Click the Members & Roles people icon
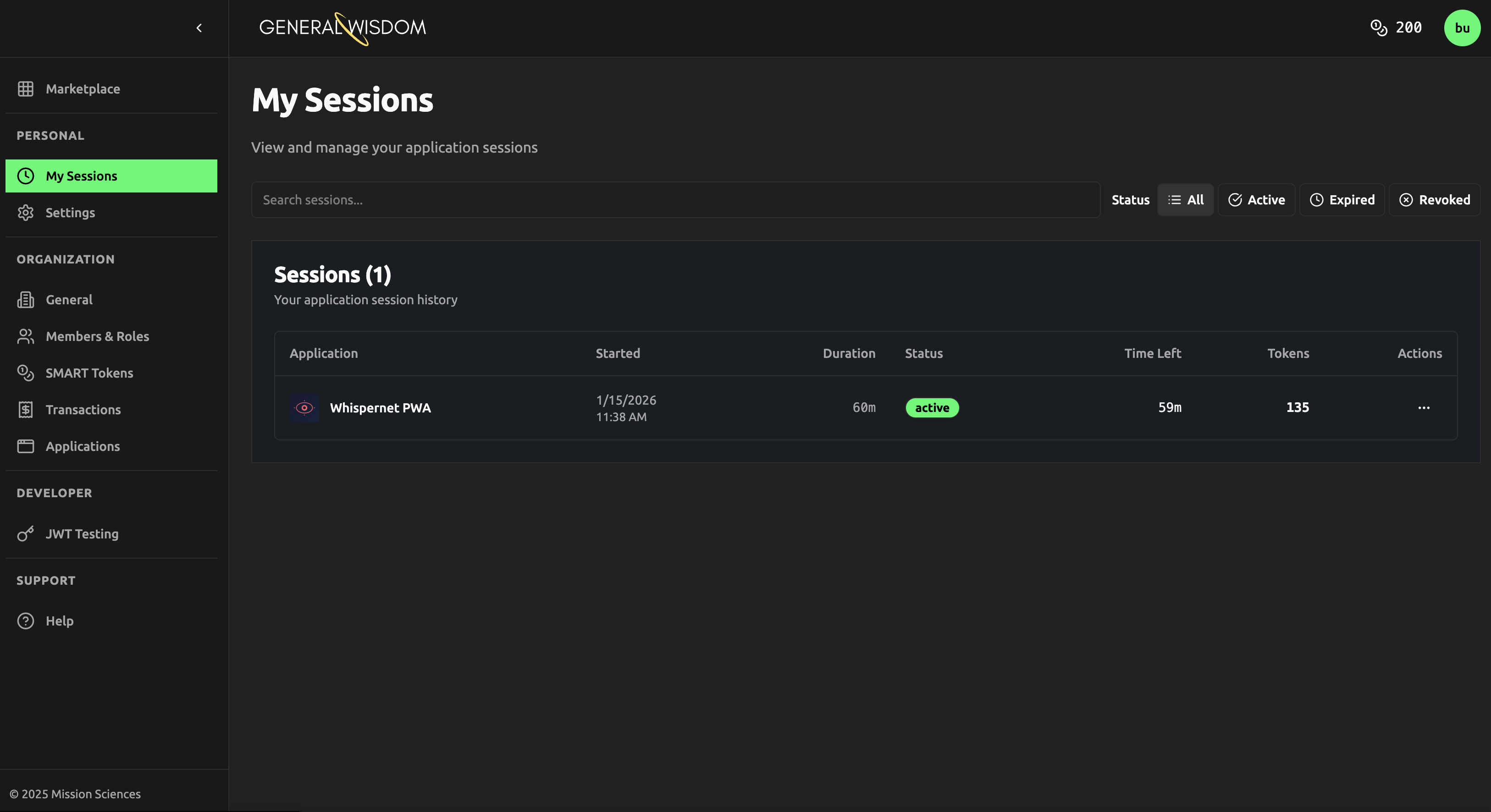Screen dimensions: 1491x812 click(x=26, y=337)
